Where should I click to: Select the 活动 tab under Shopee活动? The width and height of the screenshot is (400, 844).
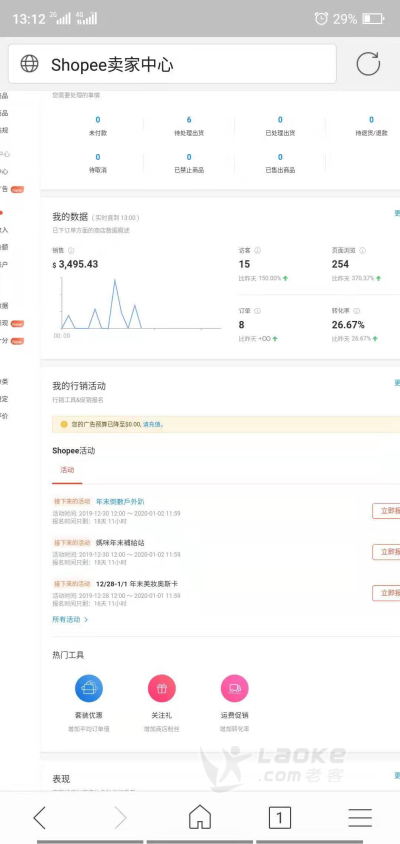67,470
